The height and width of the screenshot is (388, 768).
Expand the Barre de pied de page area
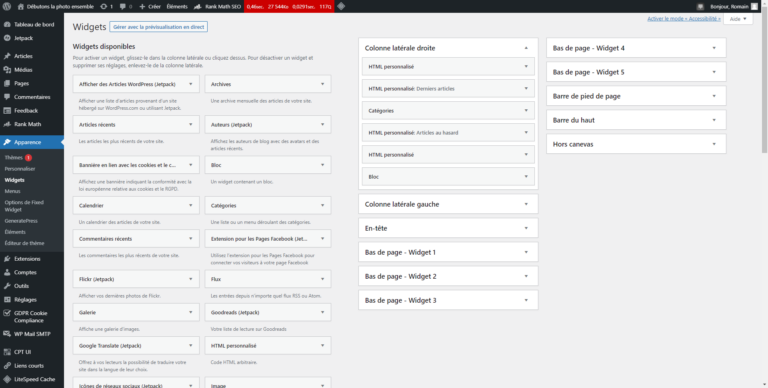point(714,96)
